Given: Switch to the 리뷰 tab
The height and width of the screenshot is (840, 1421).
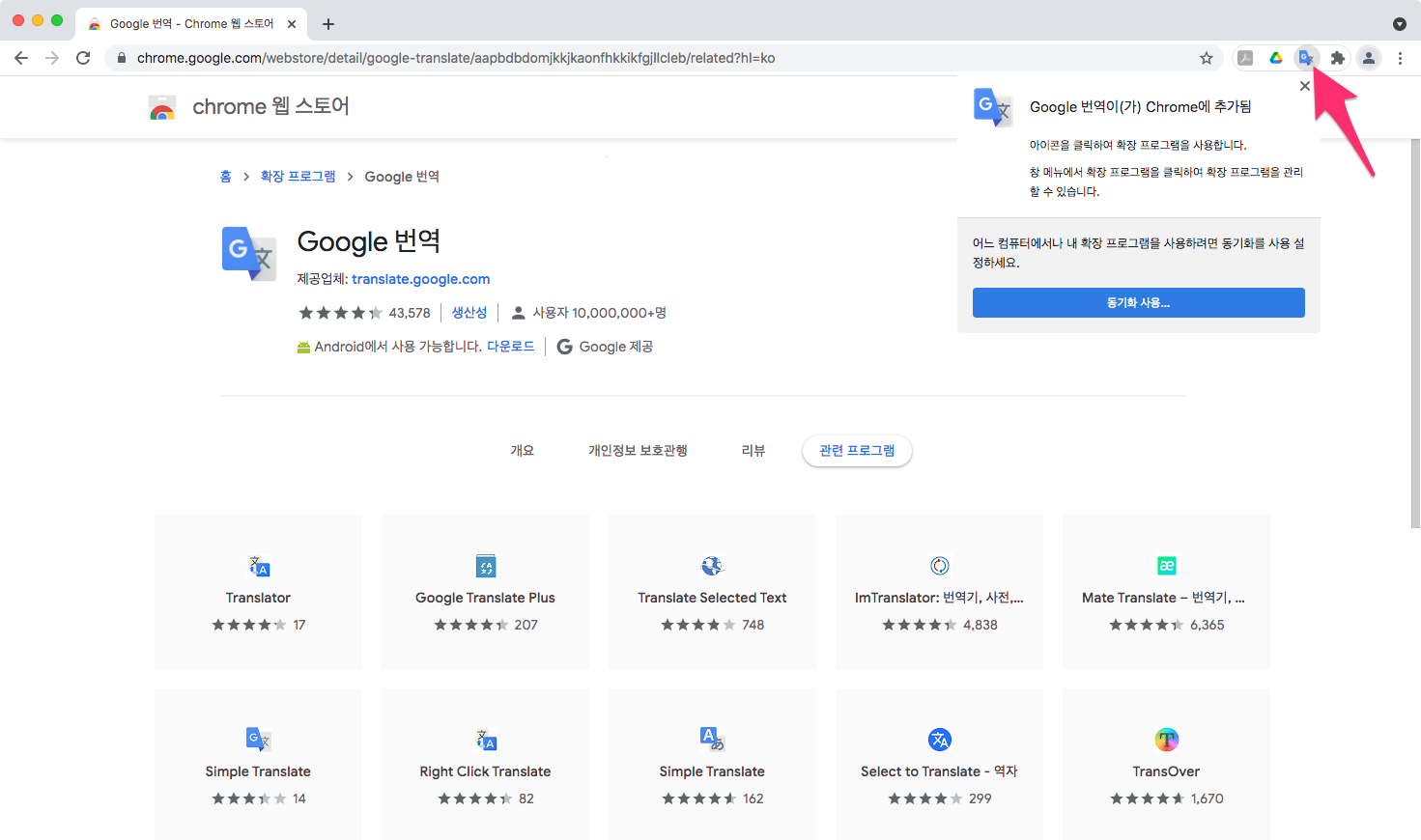Looking at the screenshot, I should point(753,451).
